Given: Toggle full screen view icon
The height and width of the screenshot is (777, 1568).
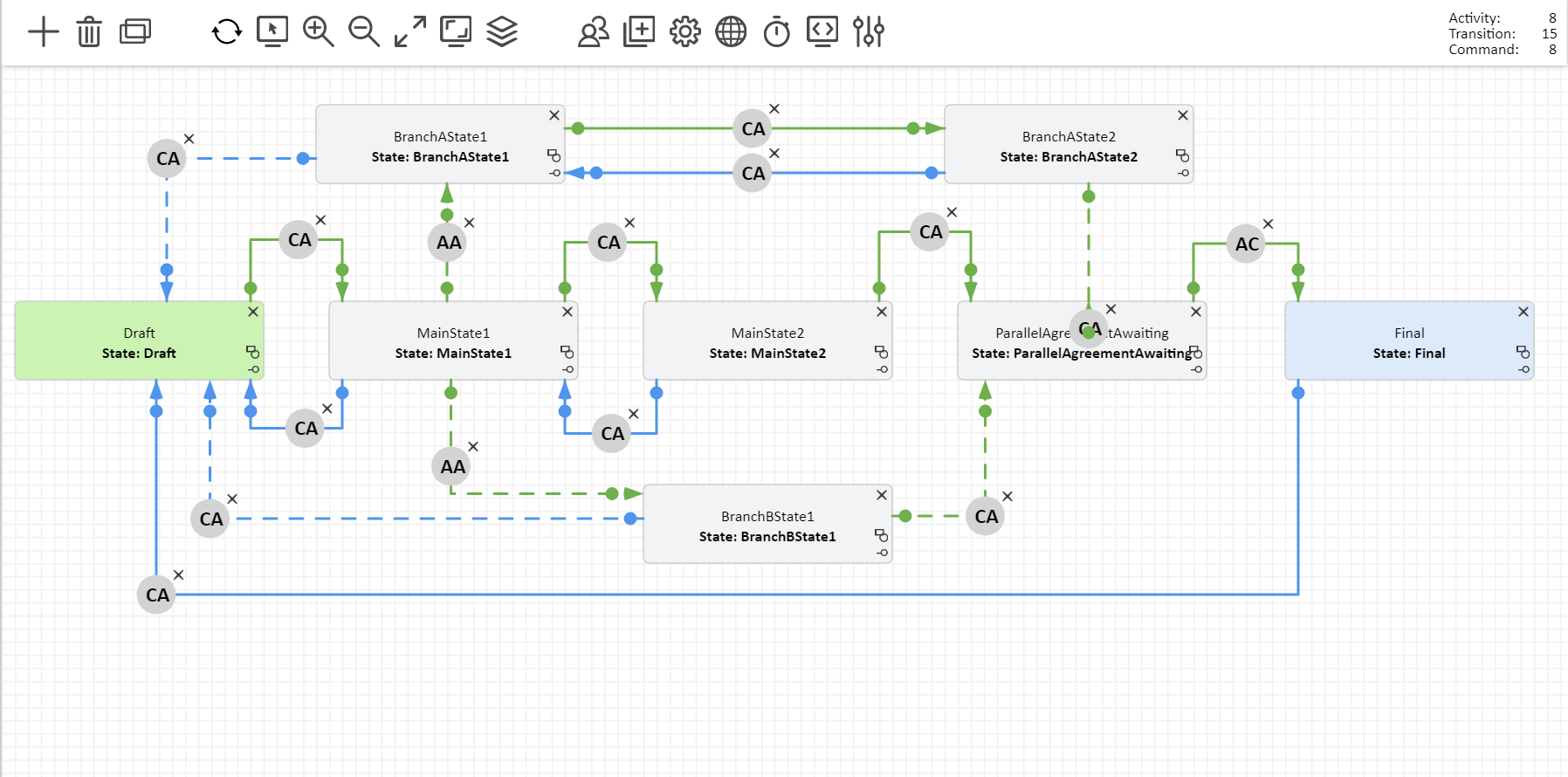Looking at the screenshot, I should pos(456,31).
